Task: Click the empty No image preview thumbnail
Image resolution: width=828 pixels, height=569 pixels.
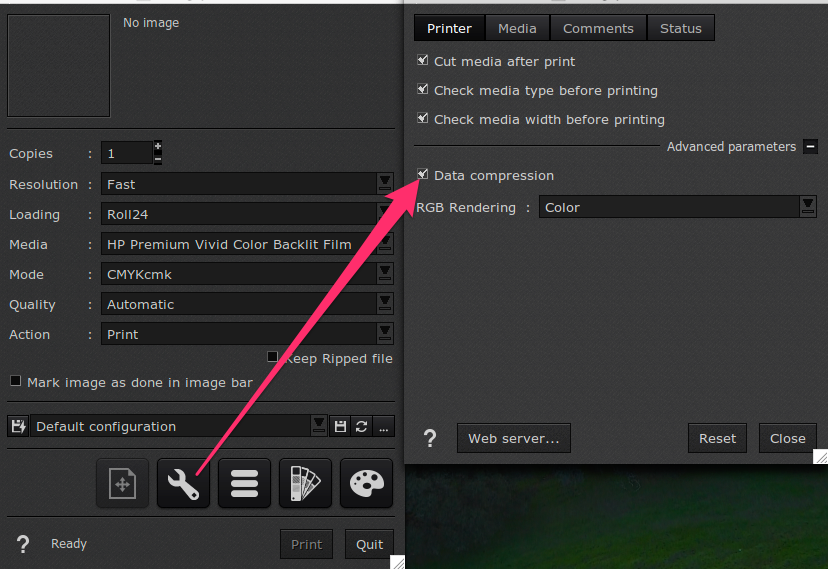Action: [x=59, y=66]
